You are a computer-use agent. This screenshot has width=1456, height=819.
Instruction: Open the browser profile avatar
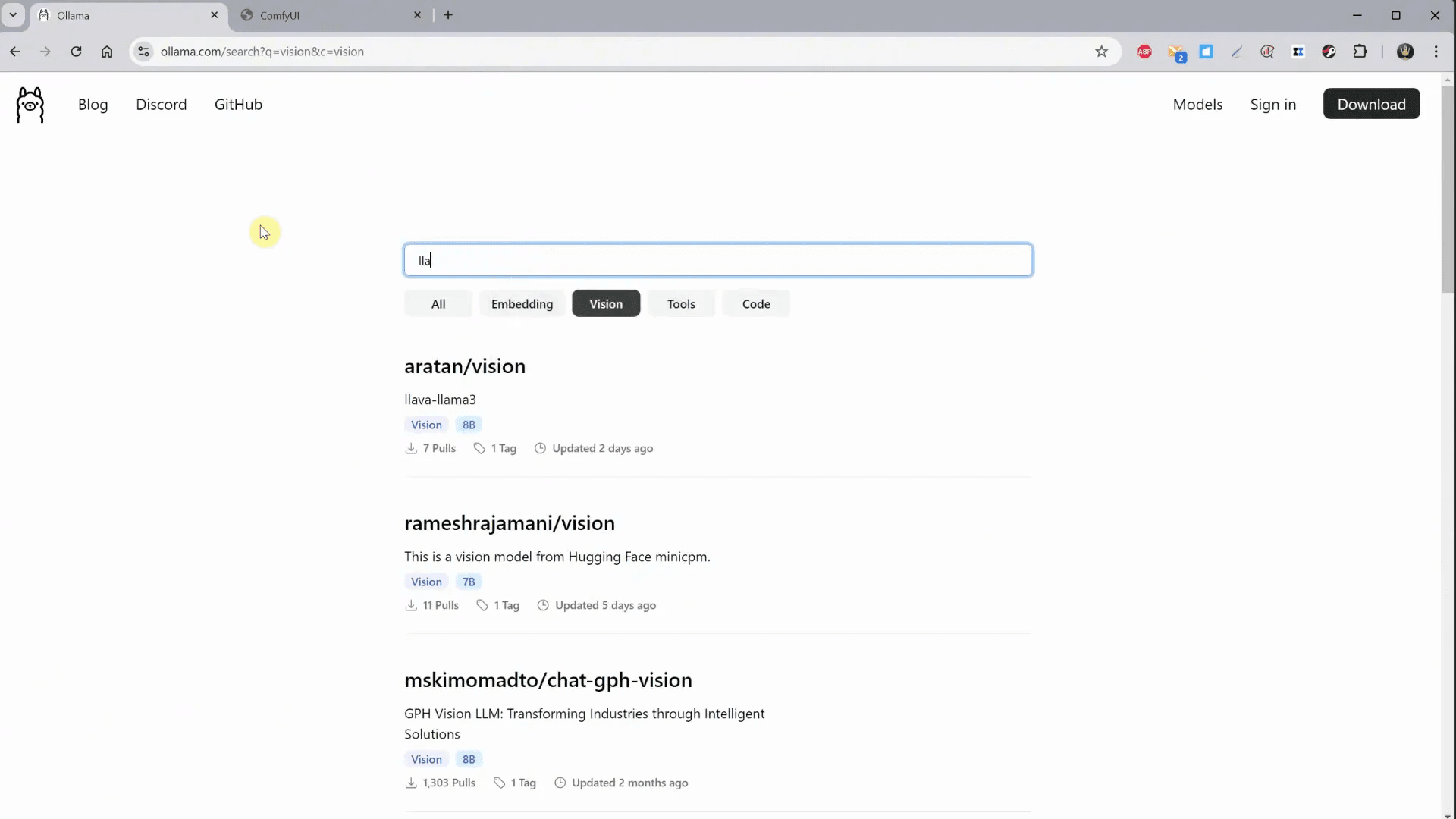click(x=1407, y=52)
